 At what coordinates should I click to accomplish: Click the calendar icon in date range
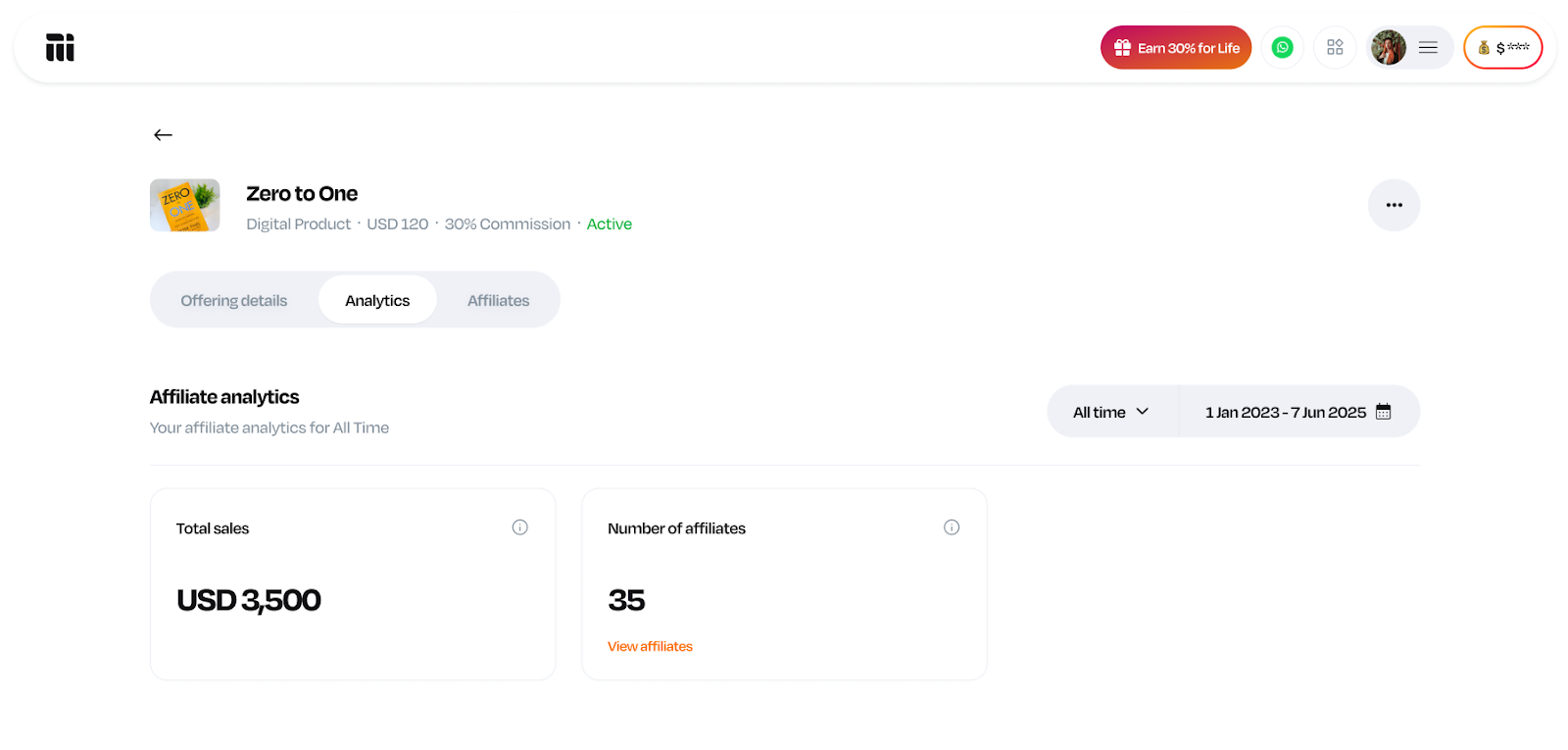pyautogui.click(x=1383, y=412)
